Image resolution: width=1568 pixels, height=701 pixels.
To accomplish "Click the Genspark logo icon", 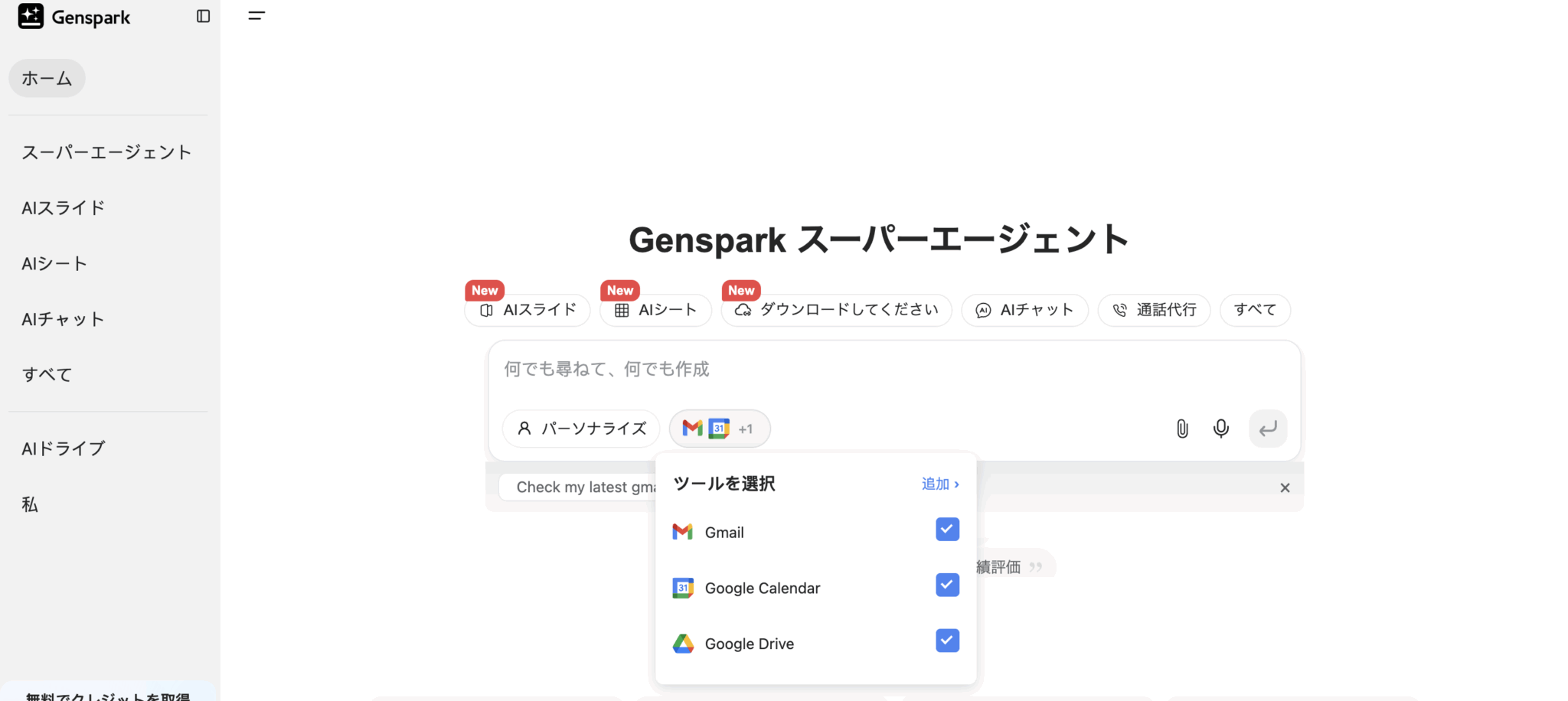I will [31, 16].
